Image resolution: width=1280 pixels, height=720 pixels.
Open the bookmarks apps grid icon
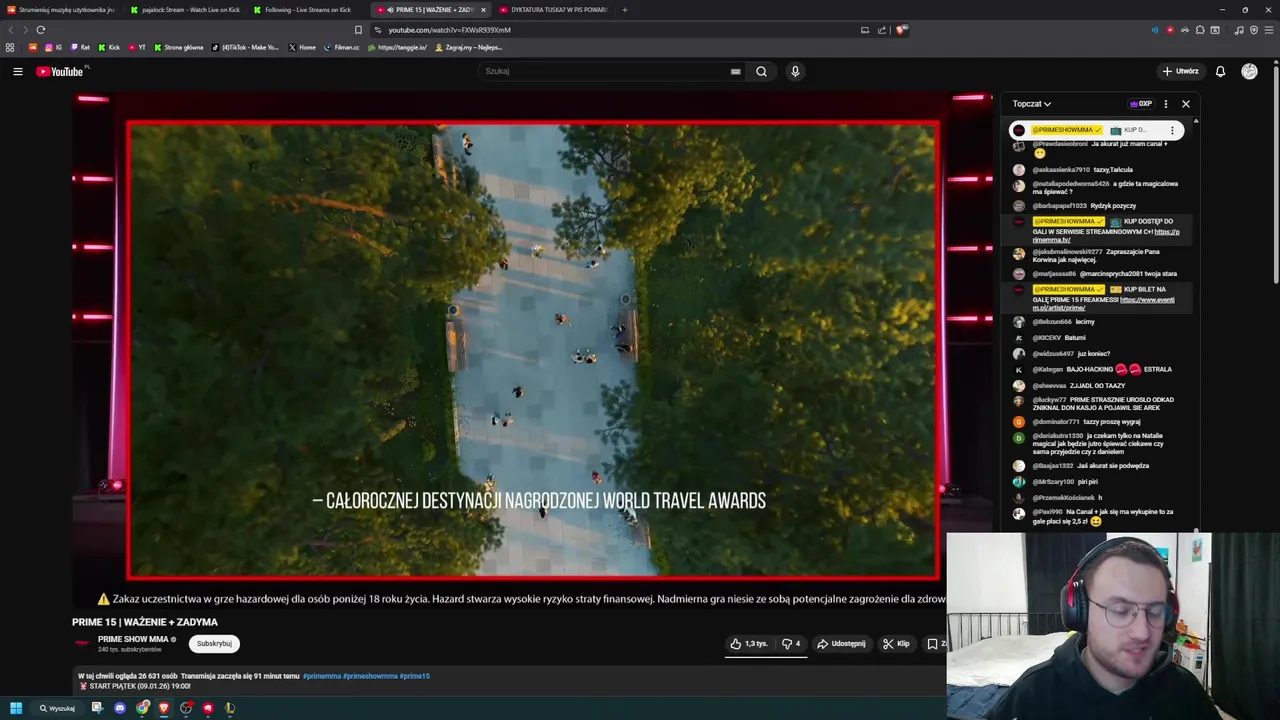(x=10, y=47)
